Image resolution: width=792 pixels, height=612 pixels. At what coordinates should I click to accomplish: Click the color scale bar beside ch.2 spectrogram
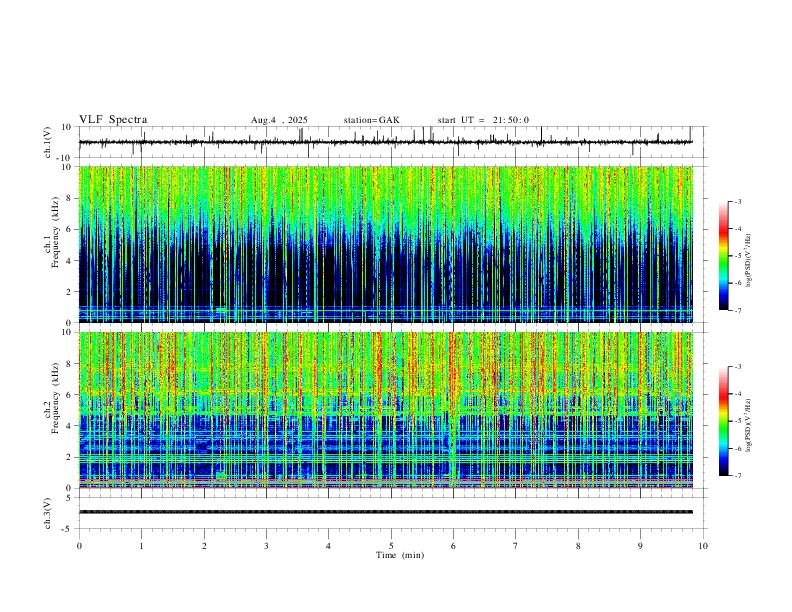(x=723, y=421)
